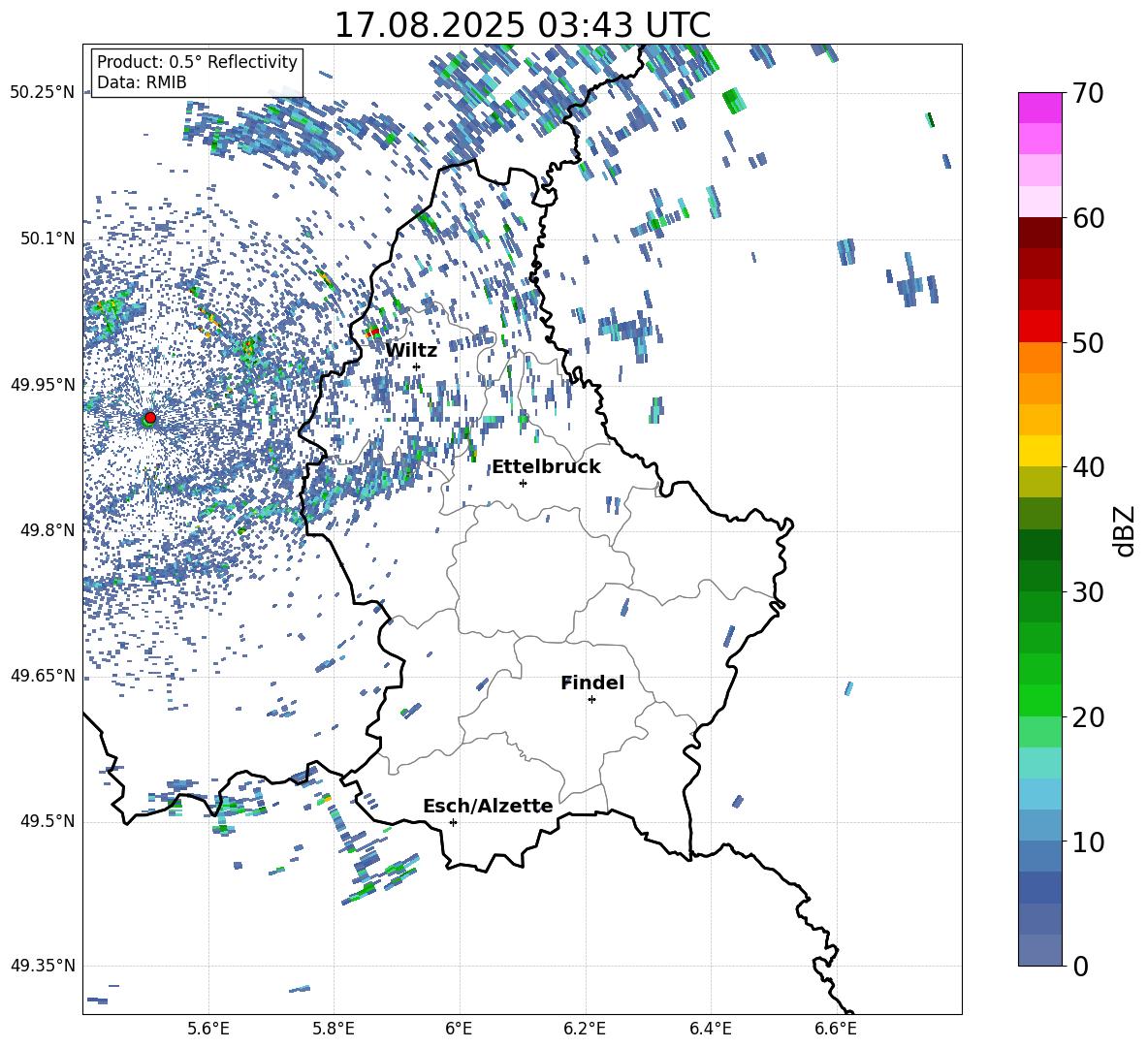
Task: Click the 49.5°N latitude label
Action: pos(47,821)
